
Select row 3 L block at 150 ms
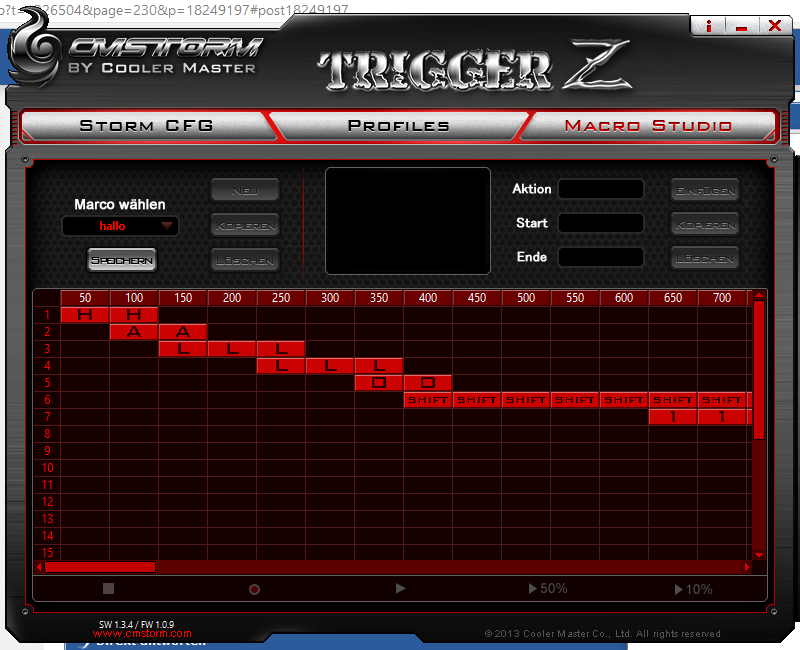coord(183,349)
